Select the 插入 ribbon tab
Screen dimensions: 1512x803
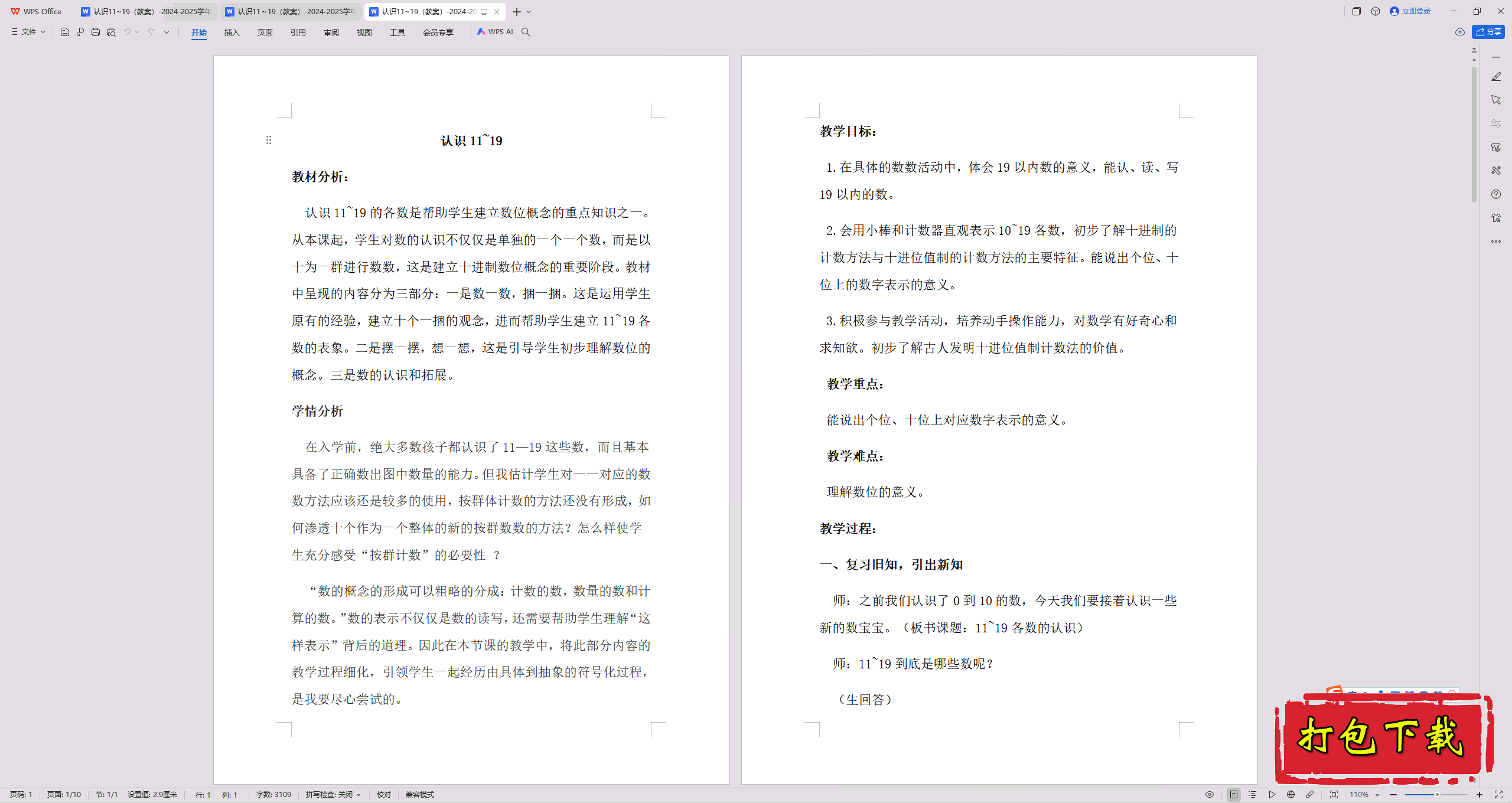pos(232,32)
